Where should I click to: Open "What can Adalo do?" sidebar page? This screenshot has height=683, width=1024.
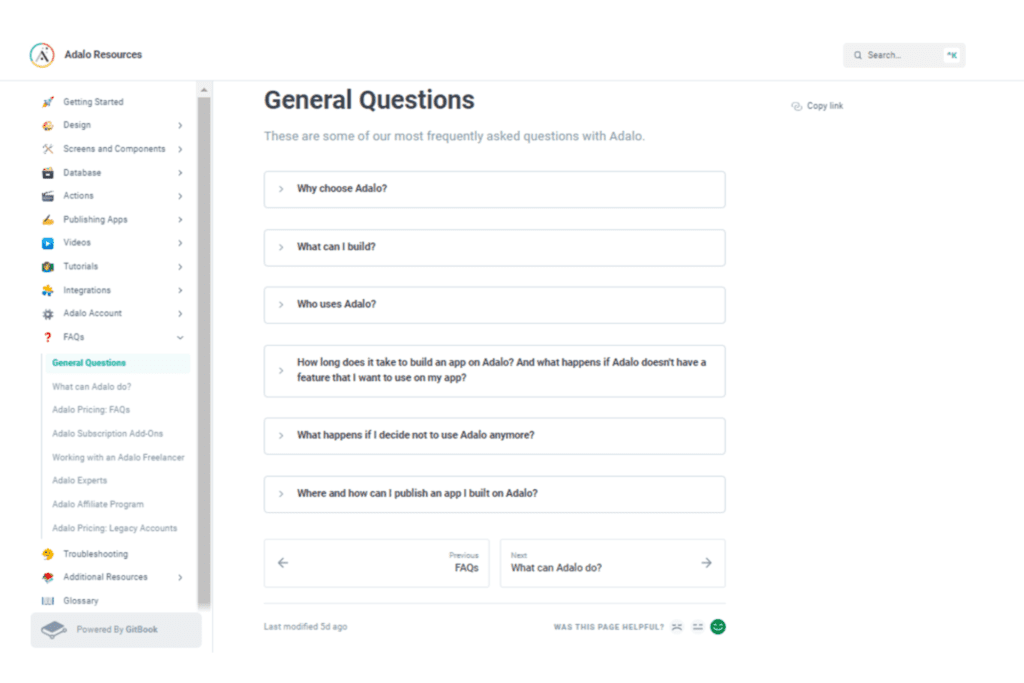point(92,386)
